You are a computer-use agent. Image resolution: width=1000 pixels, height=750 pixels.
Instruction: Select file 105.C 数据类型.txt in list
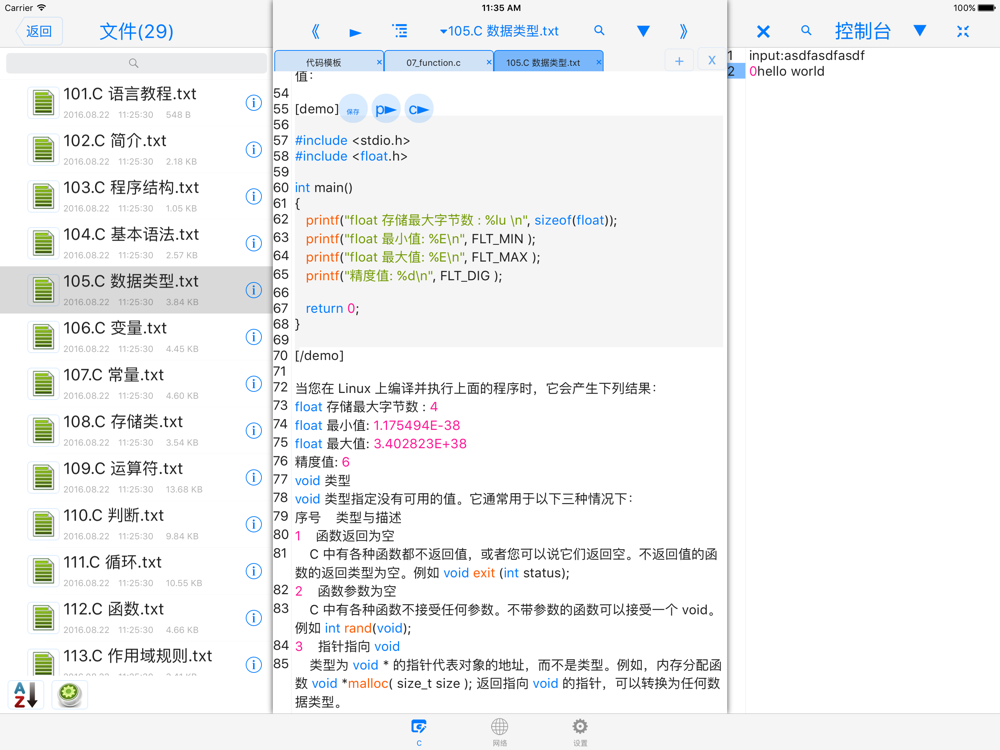135,290
